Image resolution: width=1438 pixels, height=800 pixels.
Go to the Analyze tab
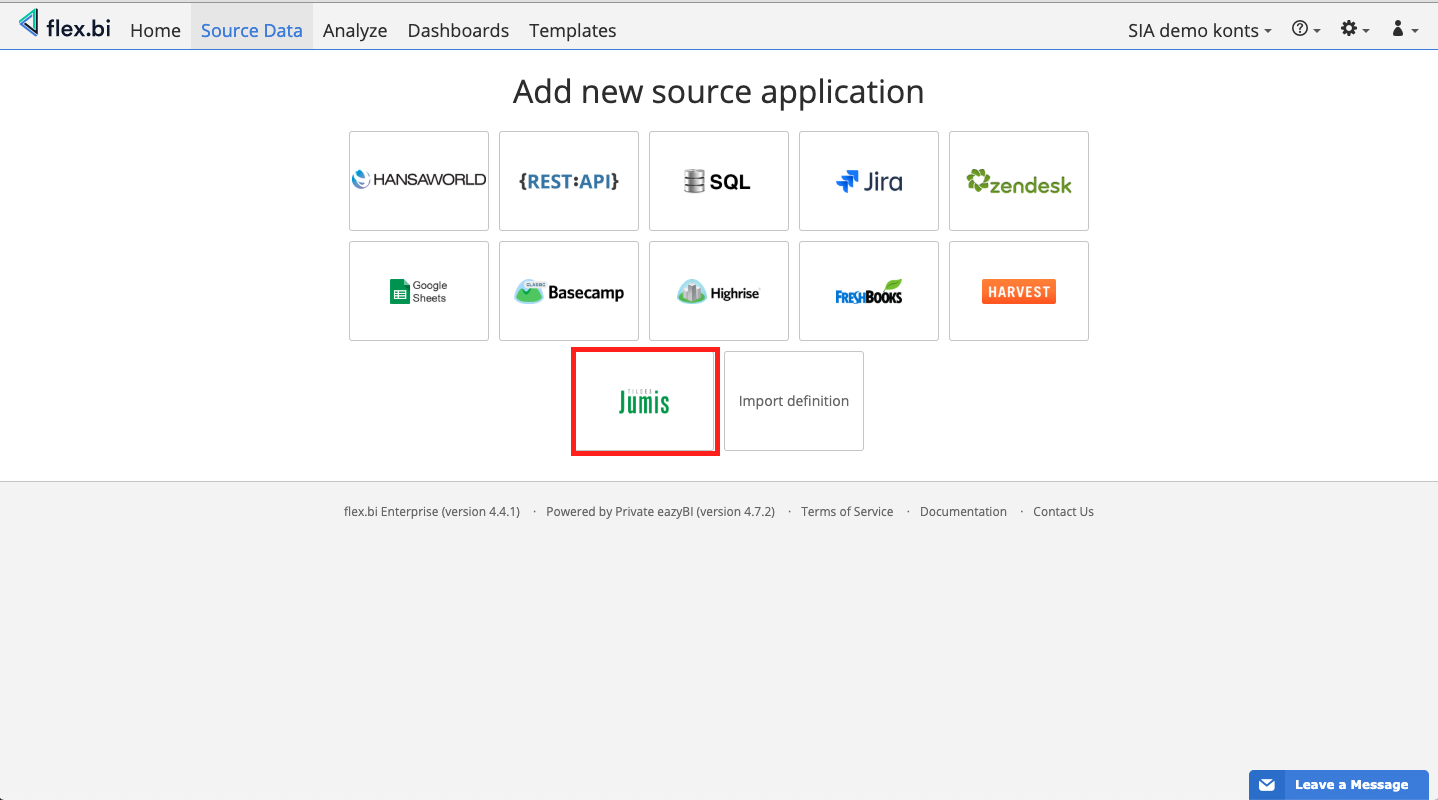click(x=355, y=30)
